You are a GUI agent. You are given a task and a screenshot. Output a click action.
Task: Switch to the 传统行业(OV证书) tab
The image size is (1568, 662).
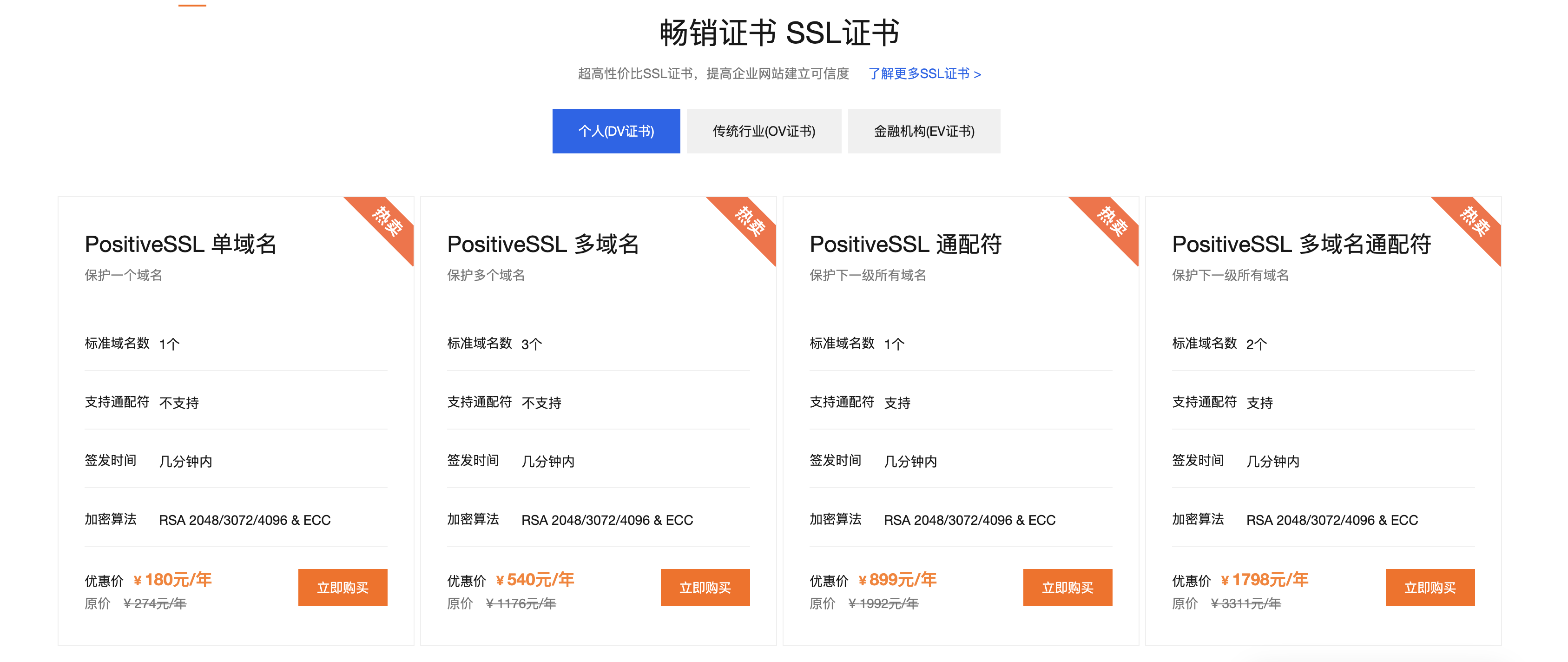pyautogui.click(x=763, y=131)
